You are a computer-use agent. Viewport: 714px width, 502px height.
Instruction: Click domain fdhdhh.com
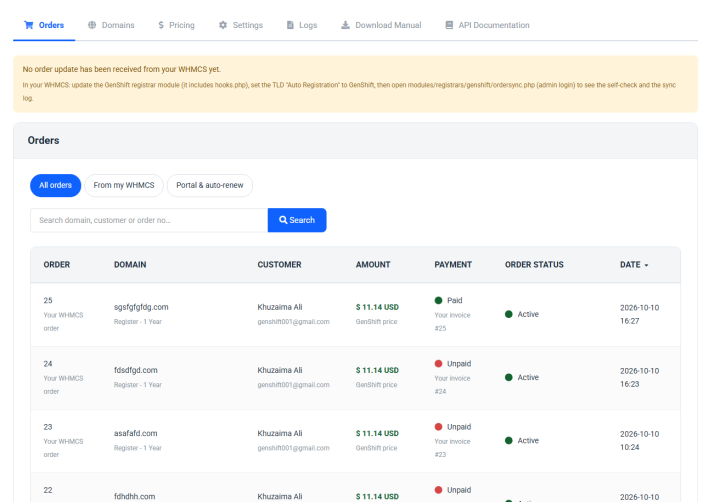tap(134, 497)
